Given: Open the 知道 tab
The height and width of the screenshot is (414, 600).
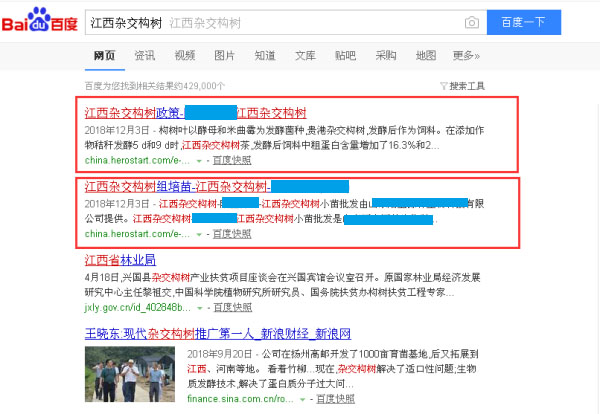Looking at the screenshot, I should click(x=265, y=56).
